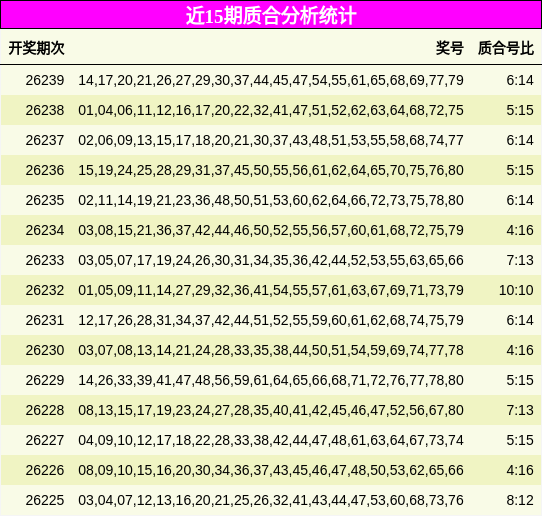Select the 质合号比 column header

[x=506, y=48]
